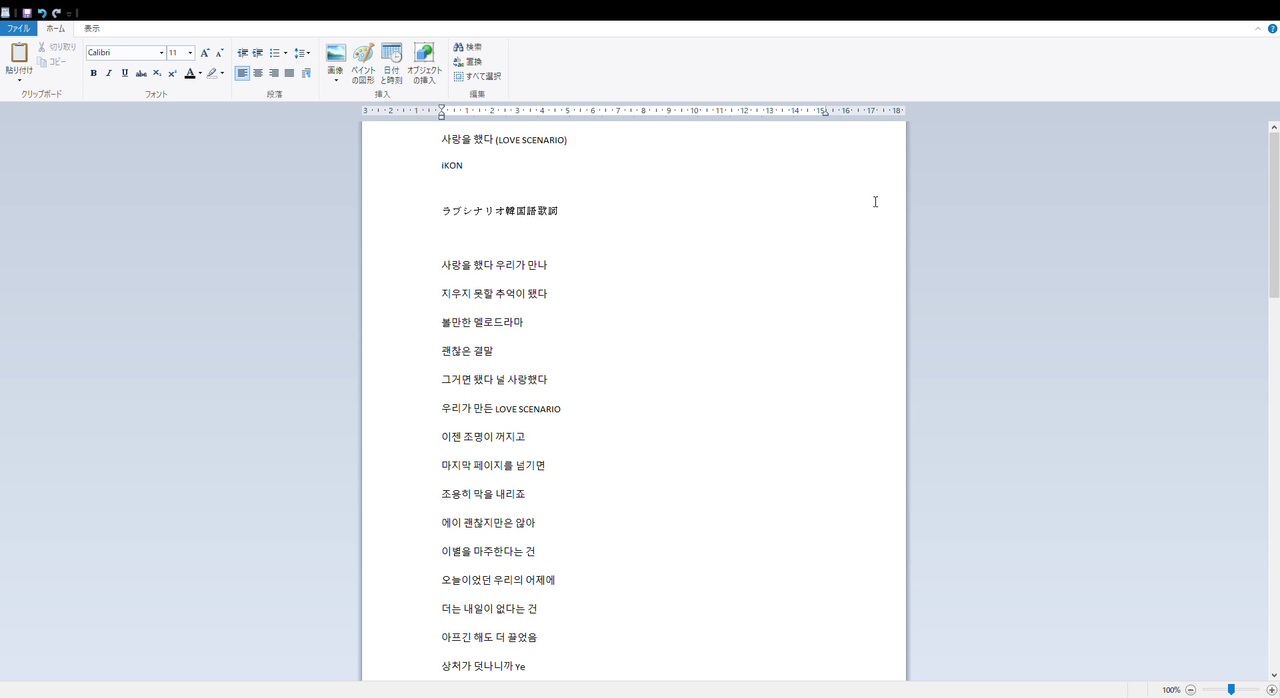Click inside the font size box showing 11

tap(176, 53)
